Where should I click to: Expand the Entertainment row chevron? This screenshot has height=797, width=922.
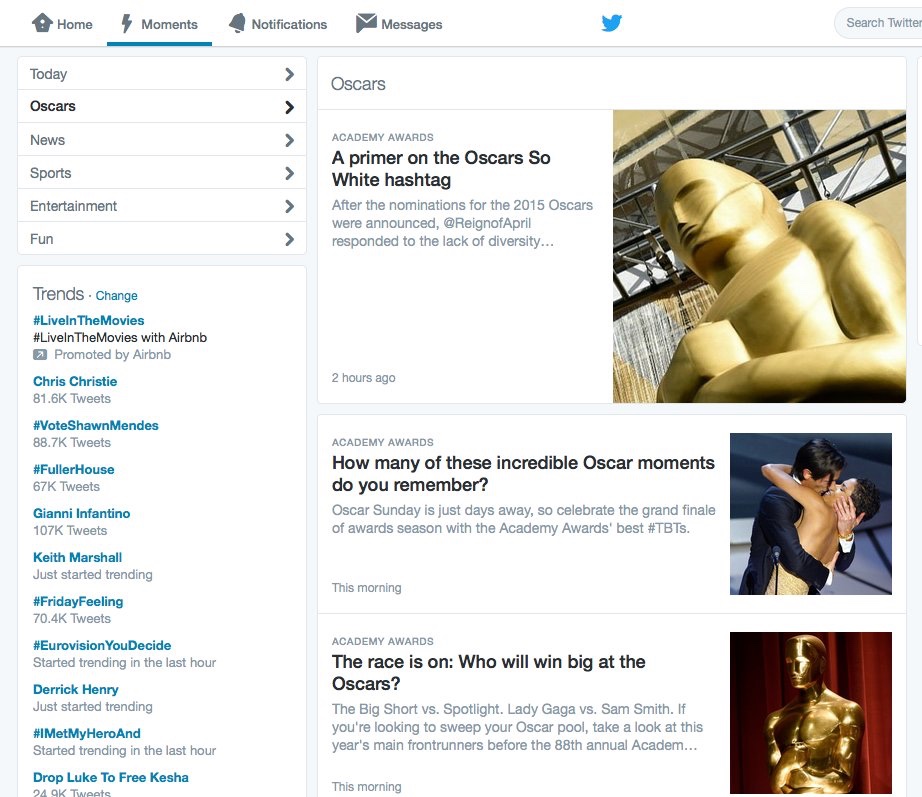289,206
